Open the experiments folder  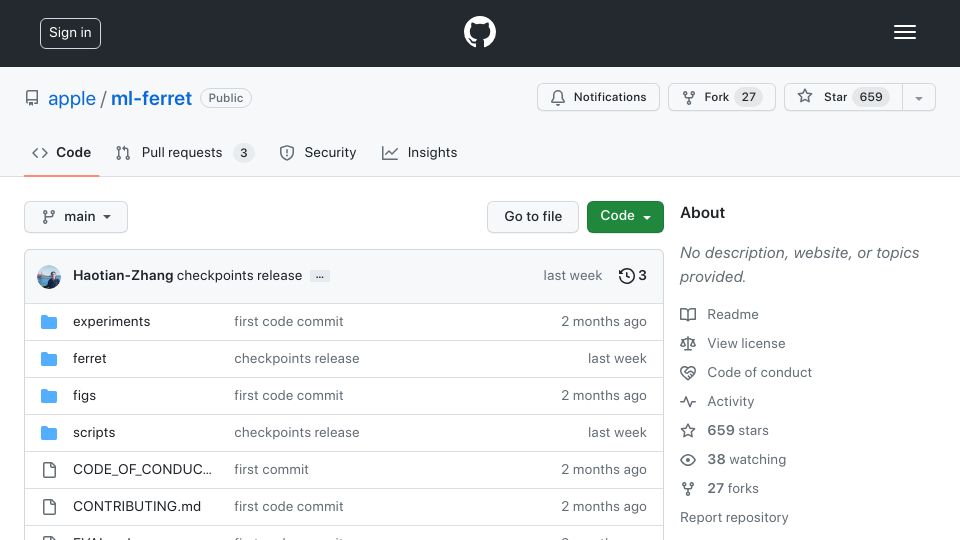pos(111,321)
